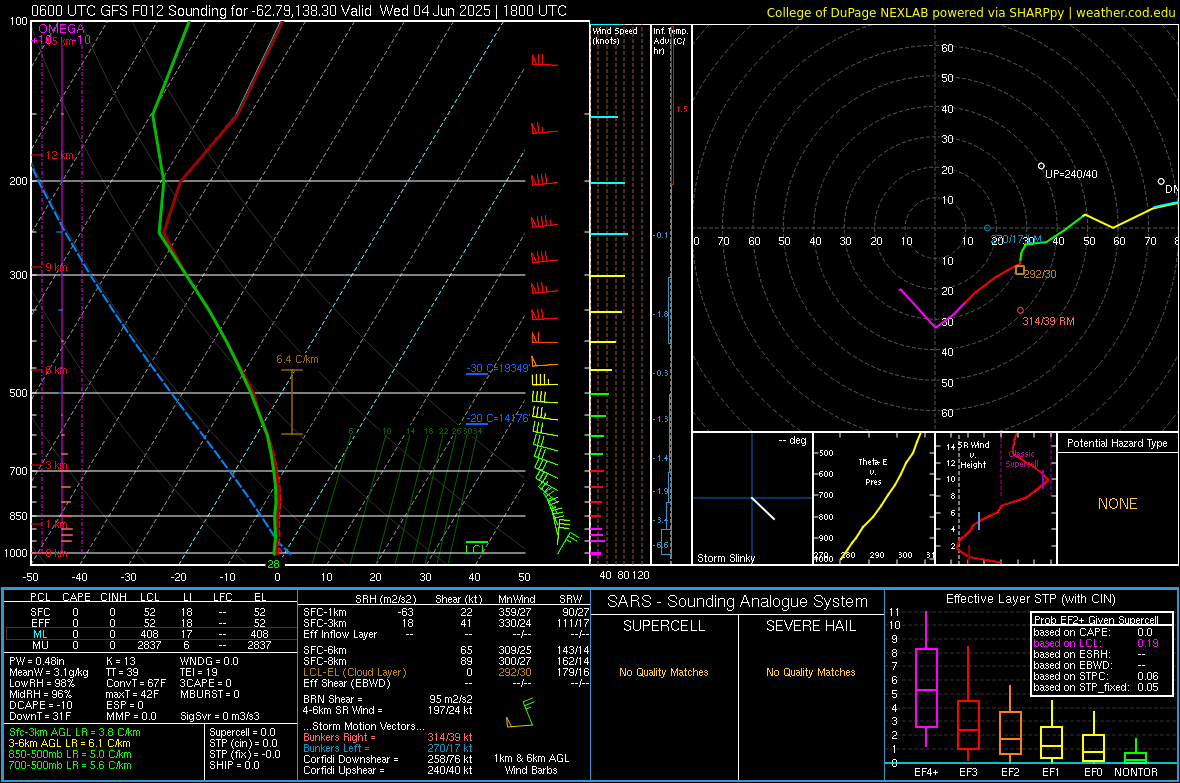Image resolution: width=1180 pixels, height=783 pixels.
Task: Click the 1km & 6km wind barb graphic
Action: pos(521,714)
